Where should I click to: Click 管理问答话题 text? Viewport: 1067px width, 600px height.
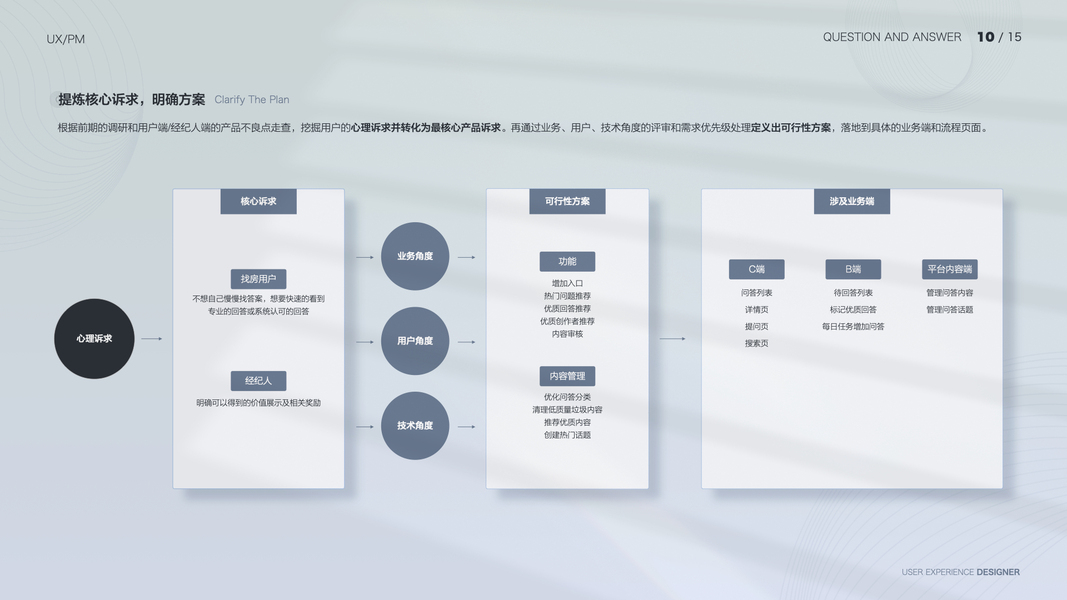950,310
